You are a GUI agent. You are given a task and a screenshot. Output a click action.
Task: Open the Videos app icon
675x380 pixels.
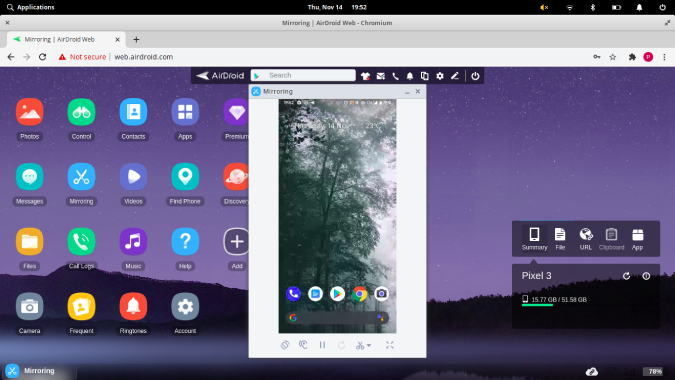pos(133,176)
